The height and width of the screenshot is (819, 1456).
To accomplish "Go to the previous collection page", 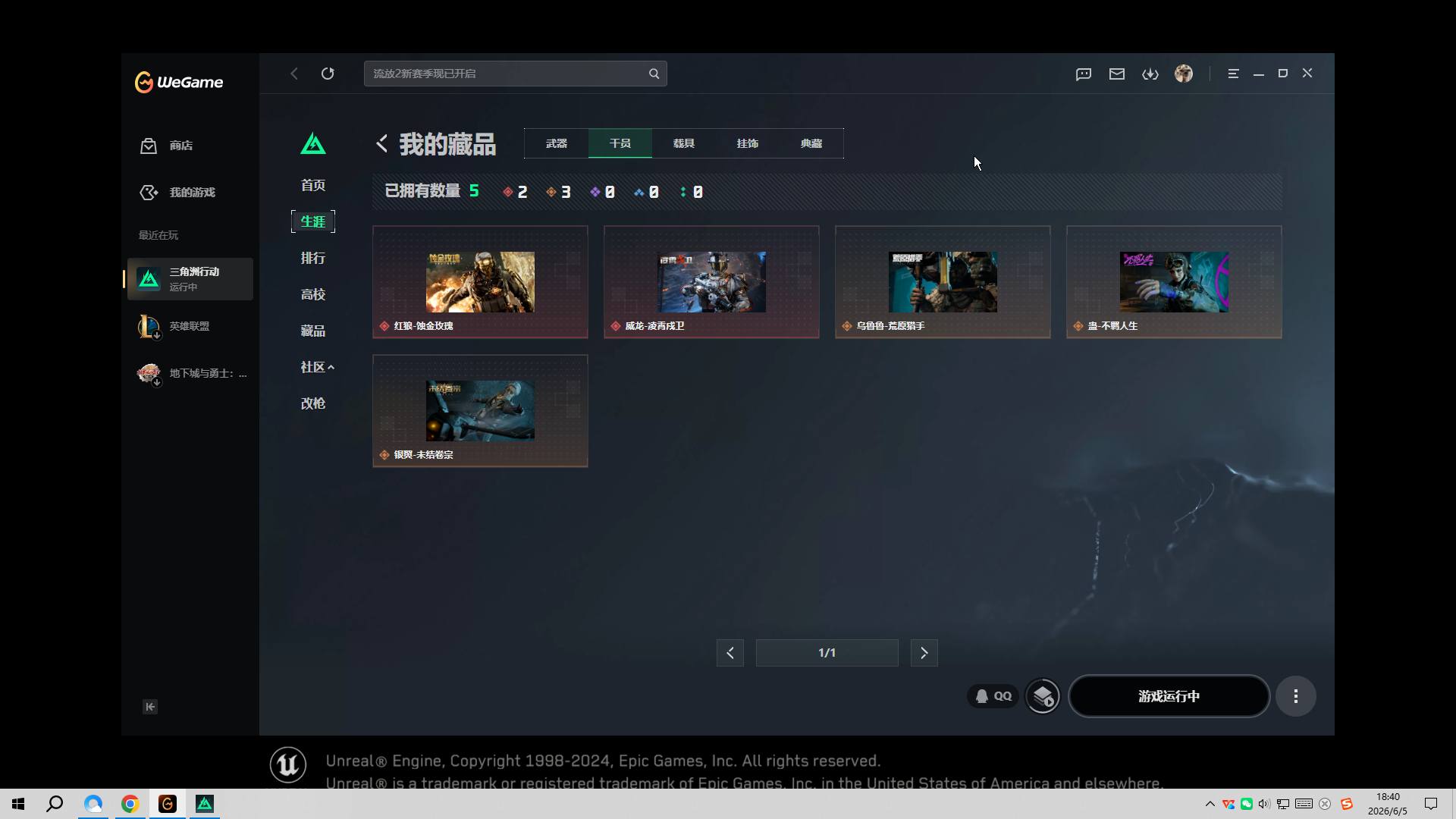I will (x=730, y=653).
